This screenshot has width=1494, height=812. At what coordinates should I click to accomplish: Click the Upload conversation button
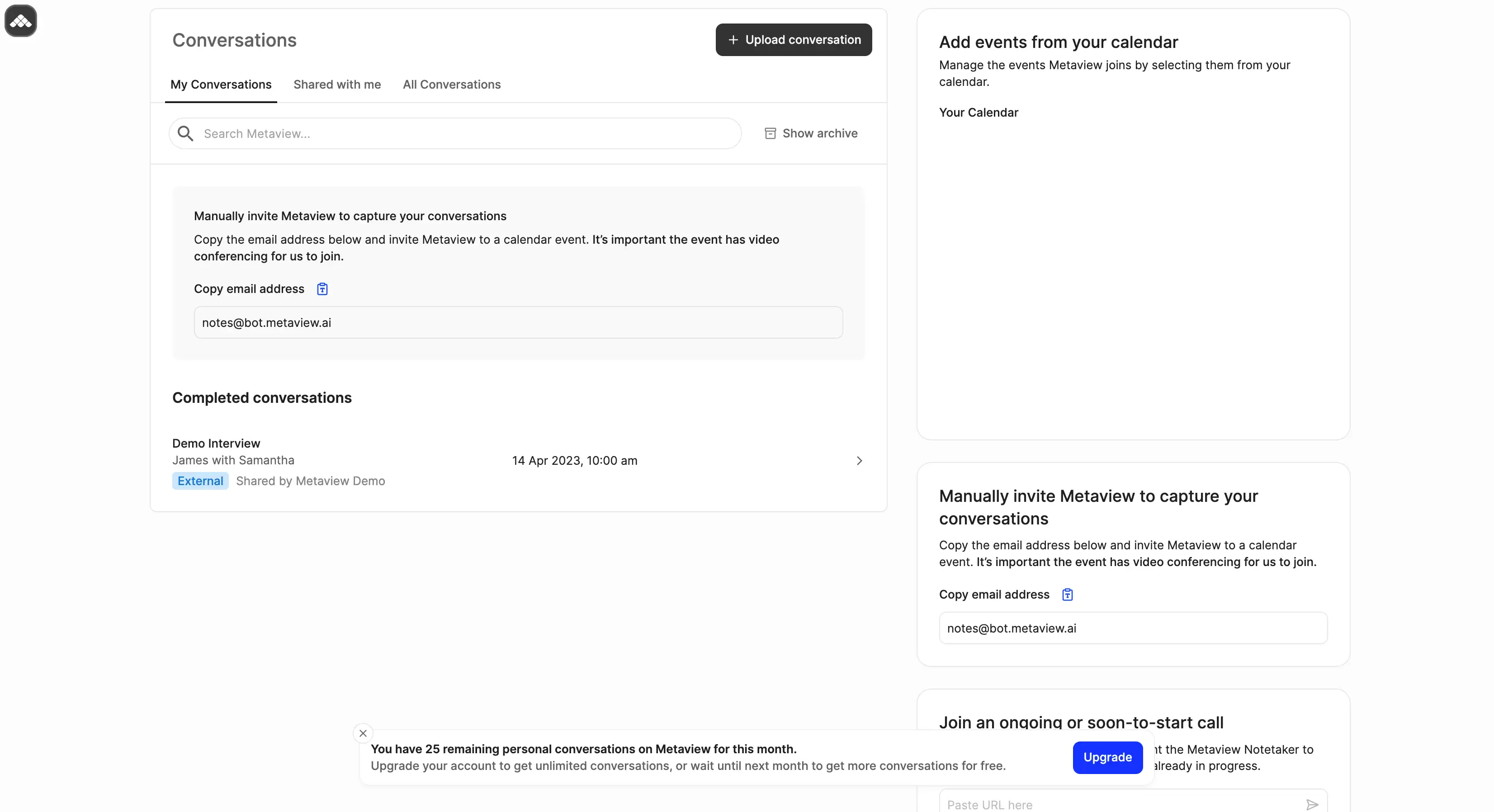click(x=803, y=40)
